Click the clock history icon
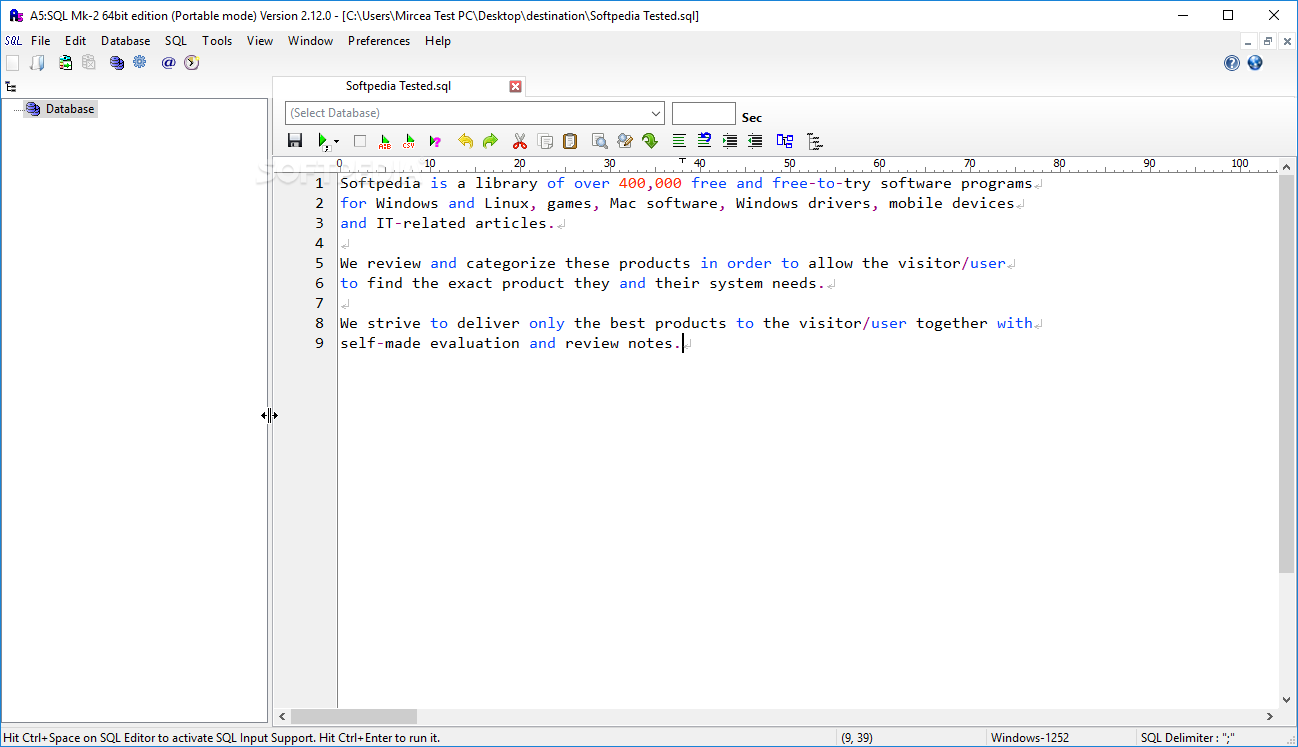Viewport: 1298px width, 747px height. point(192,63)
